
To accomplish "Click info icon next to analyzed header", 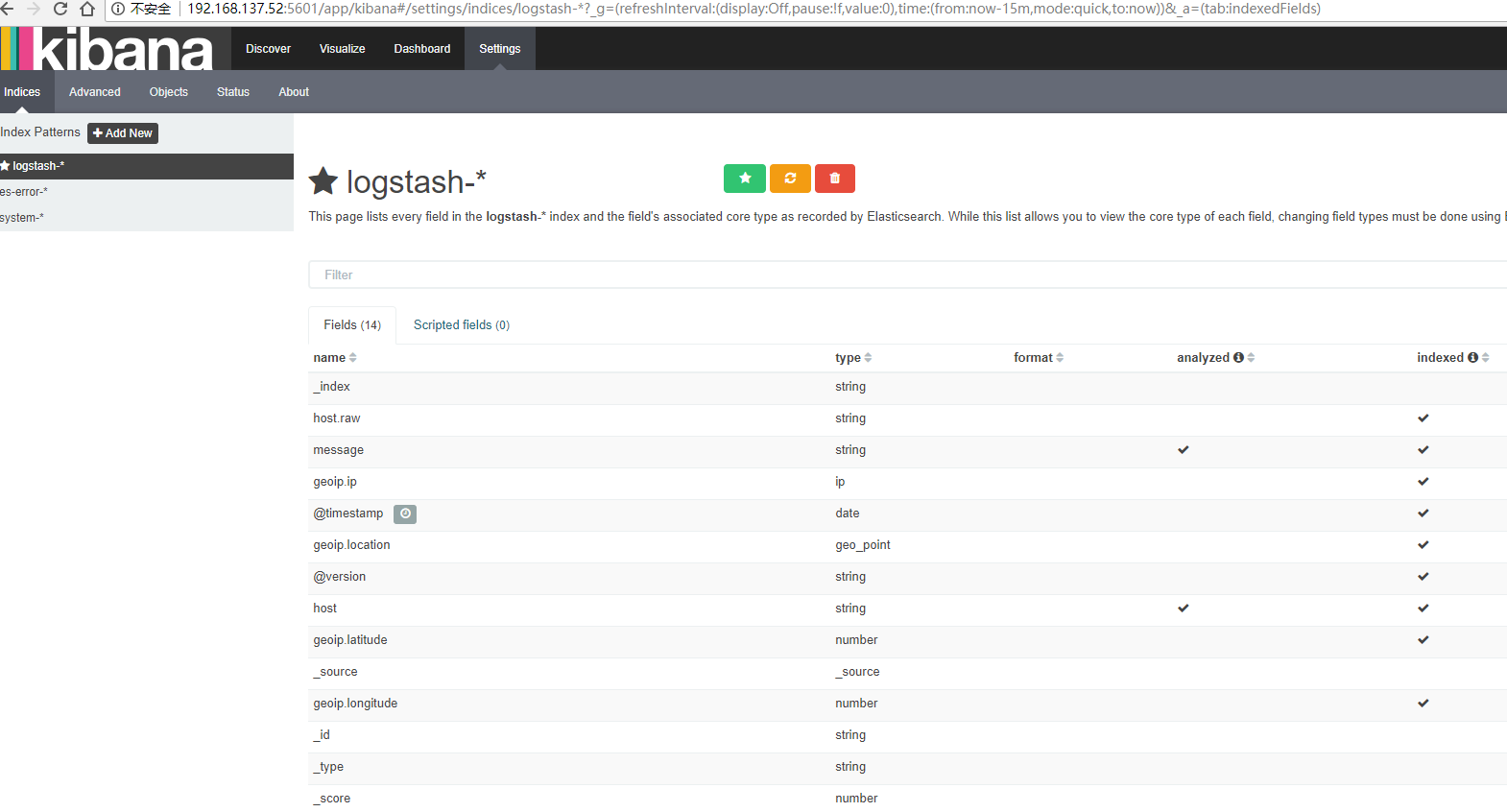I will point(1238,357).
